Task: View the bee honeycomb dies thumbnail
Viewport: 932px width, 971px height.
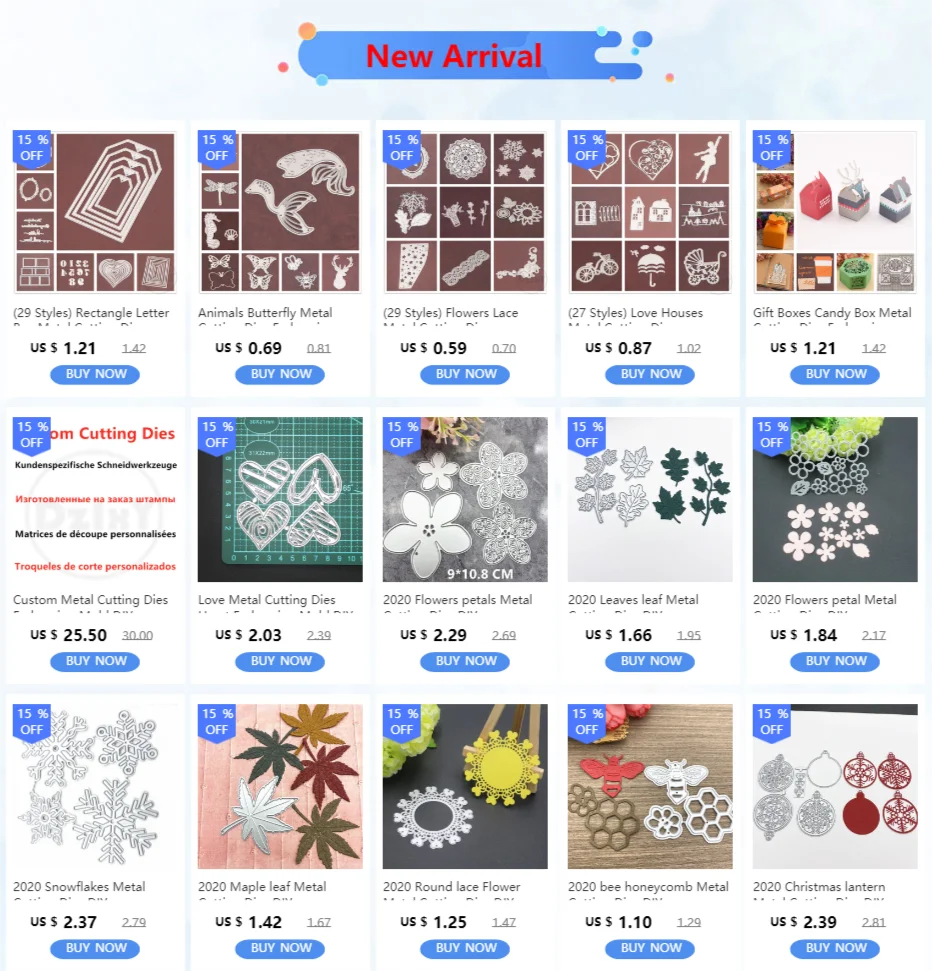Action: (650, 786)
